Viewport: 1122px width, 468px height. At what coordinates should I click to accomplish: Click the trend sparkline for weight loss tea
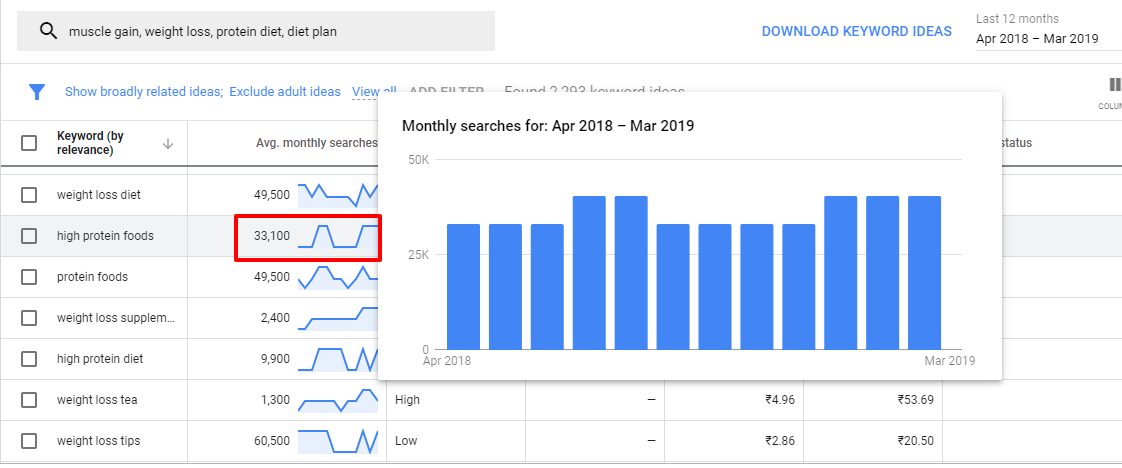click(338, 401)
